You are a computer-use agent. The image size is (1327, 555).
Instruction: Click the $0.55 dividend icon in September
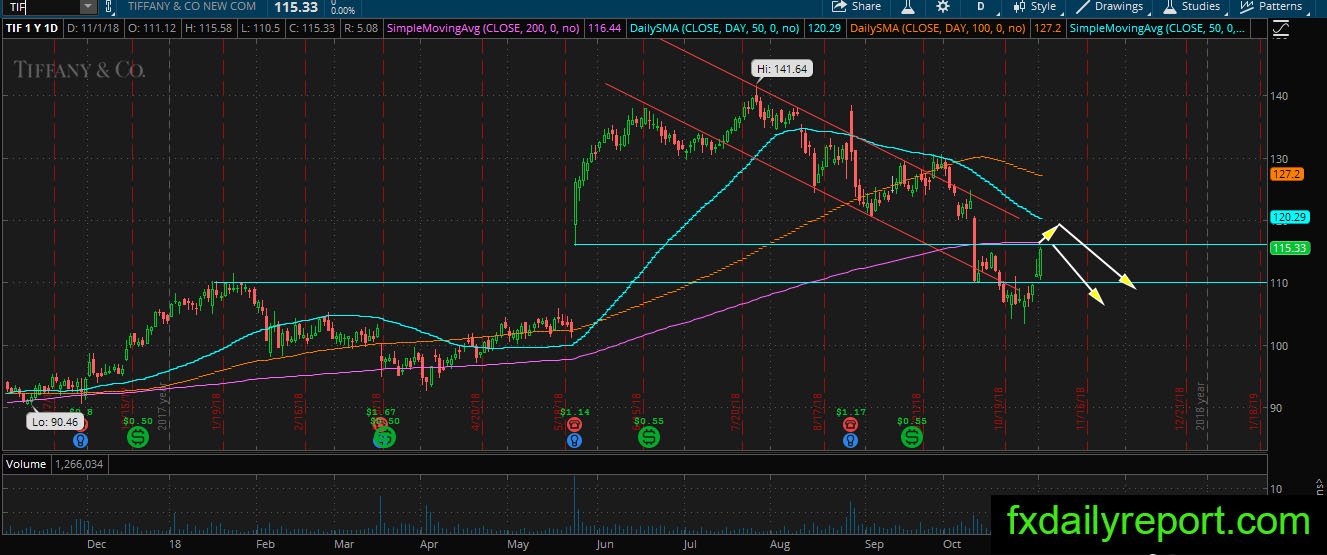point(911,436)
